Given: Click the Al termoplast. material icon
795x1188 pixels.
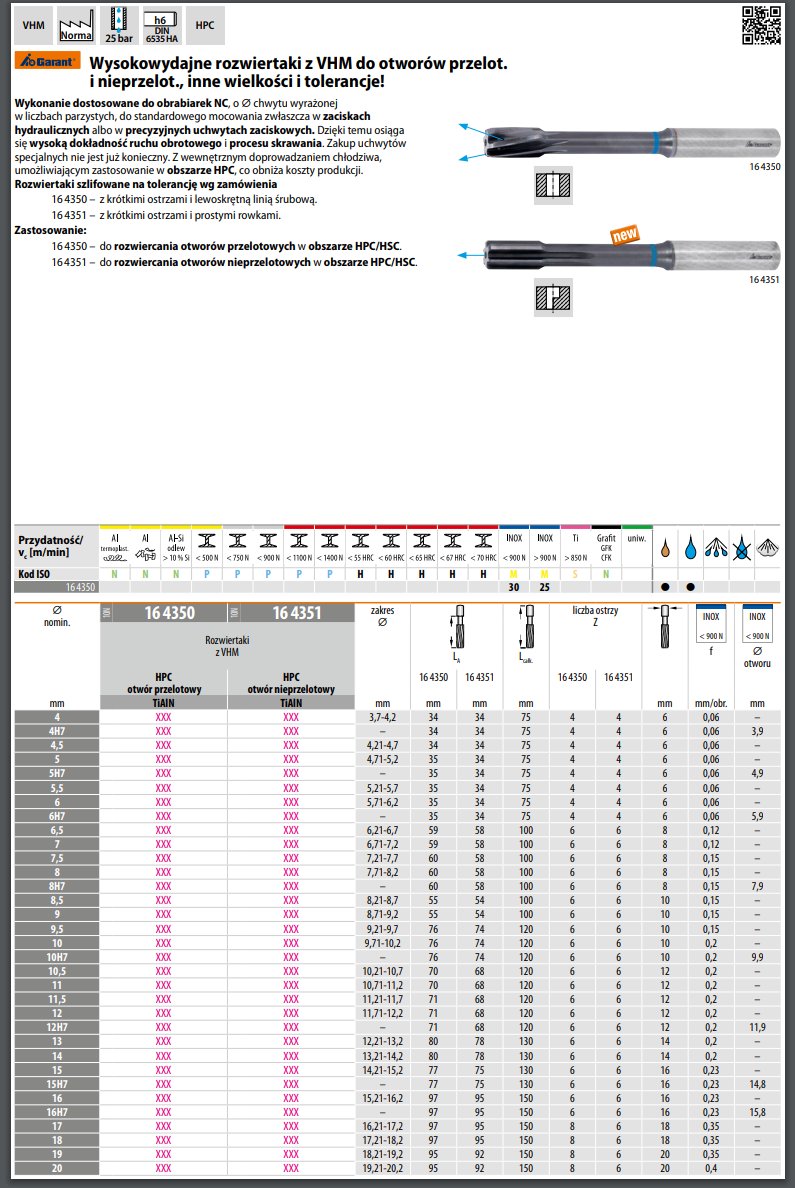Looking at the screenshot, I should coord(114,547).
